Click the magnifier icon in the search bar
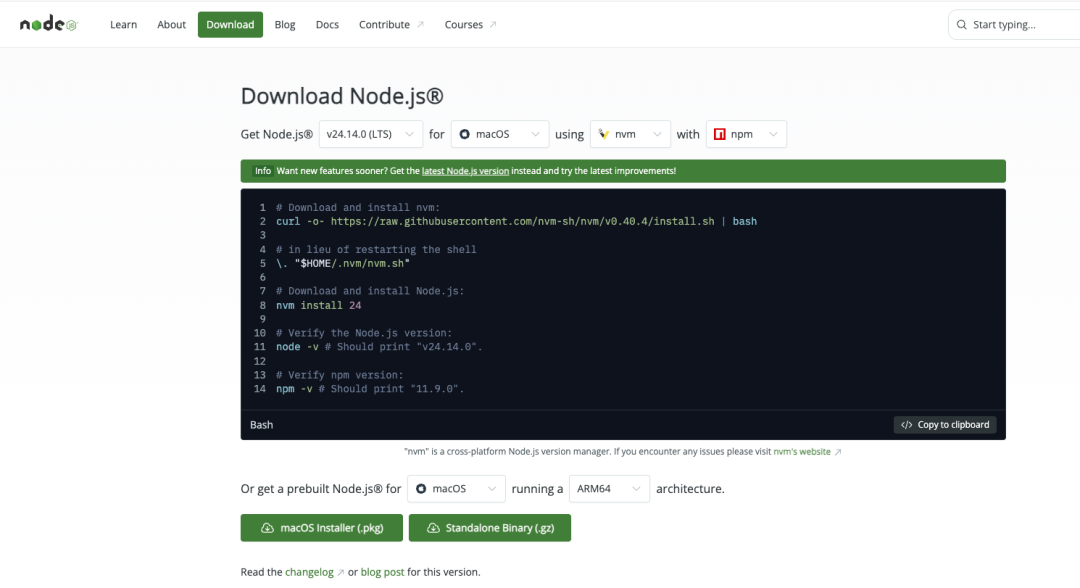Image resolution: width=1080 pixels, height=588 pixels. point(961,24)
